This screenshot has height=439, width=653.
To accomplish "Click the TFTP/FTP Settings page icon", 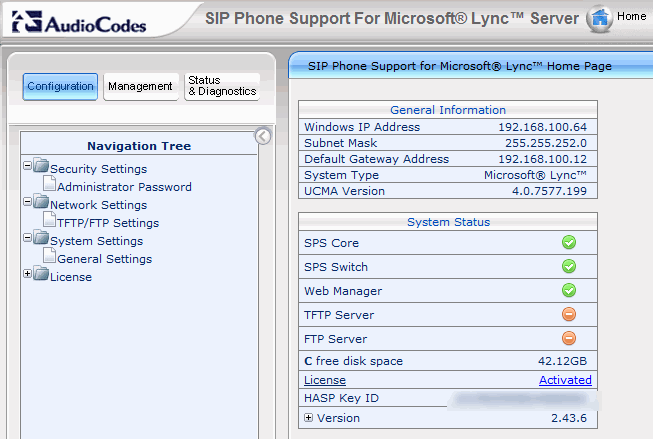I will click(50, 219).
